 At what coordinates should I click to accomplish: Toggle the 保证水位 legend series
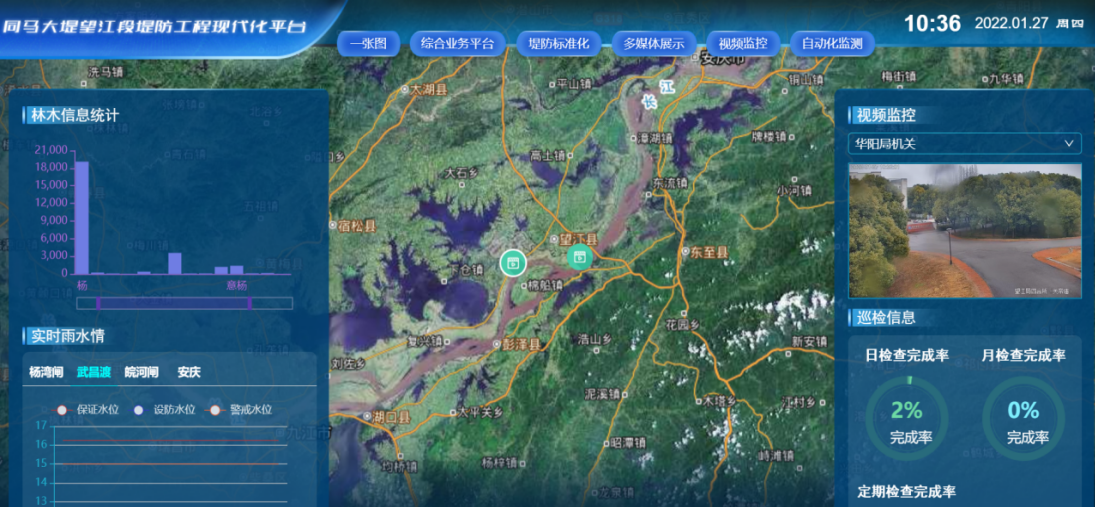[x=89, y=410]
